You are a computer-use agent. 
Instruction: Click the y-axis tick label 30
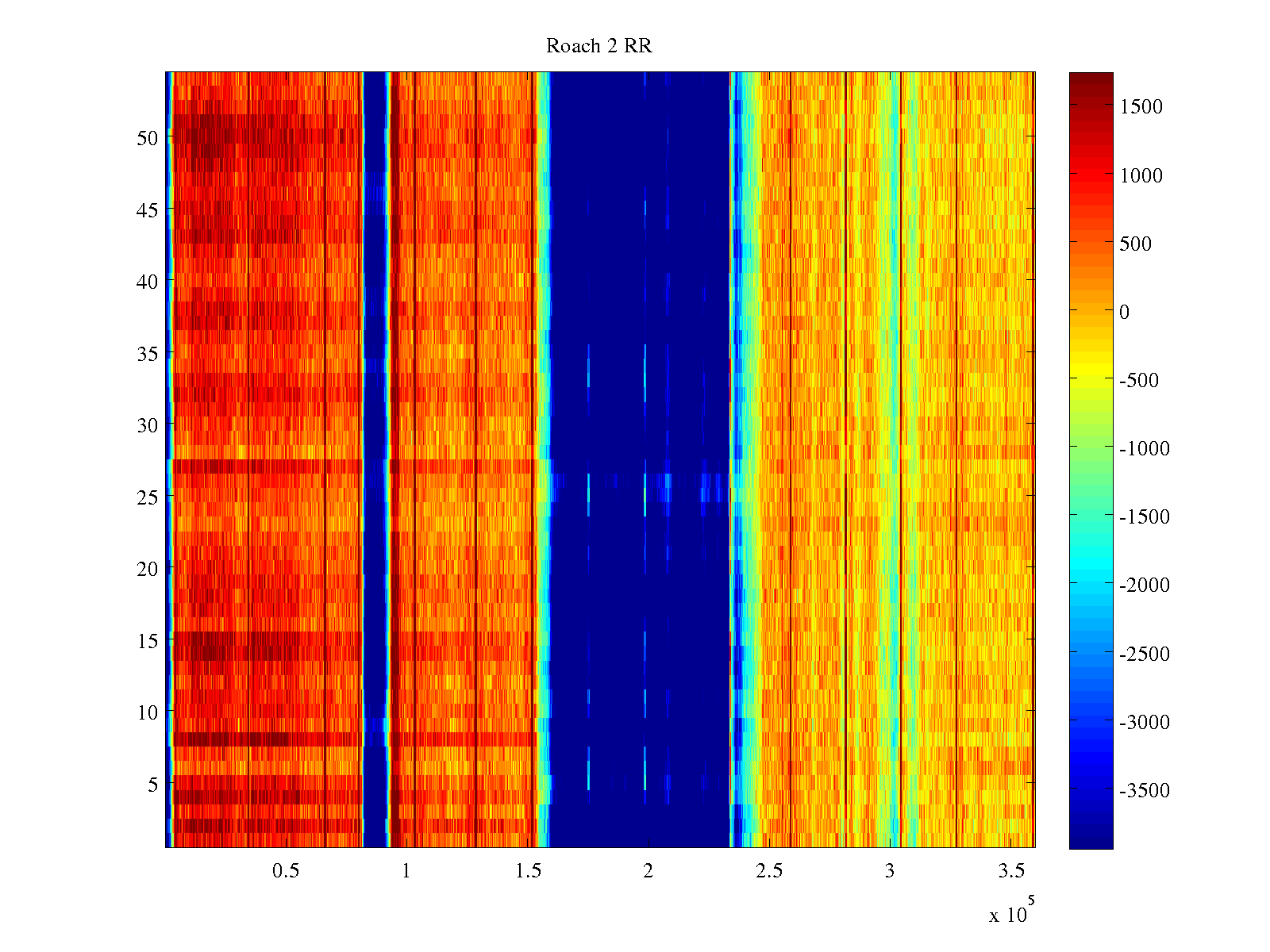tap(148, 425)
